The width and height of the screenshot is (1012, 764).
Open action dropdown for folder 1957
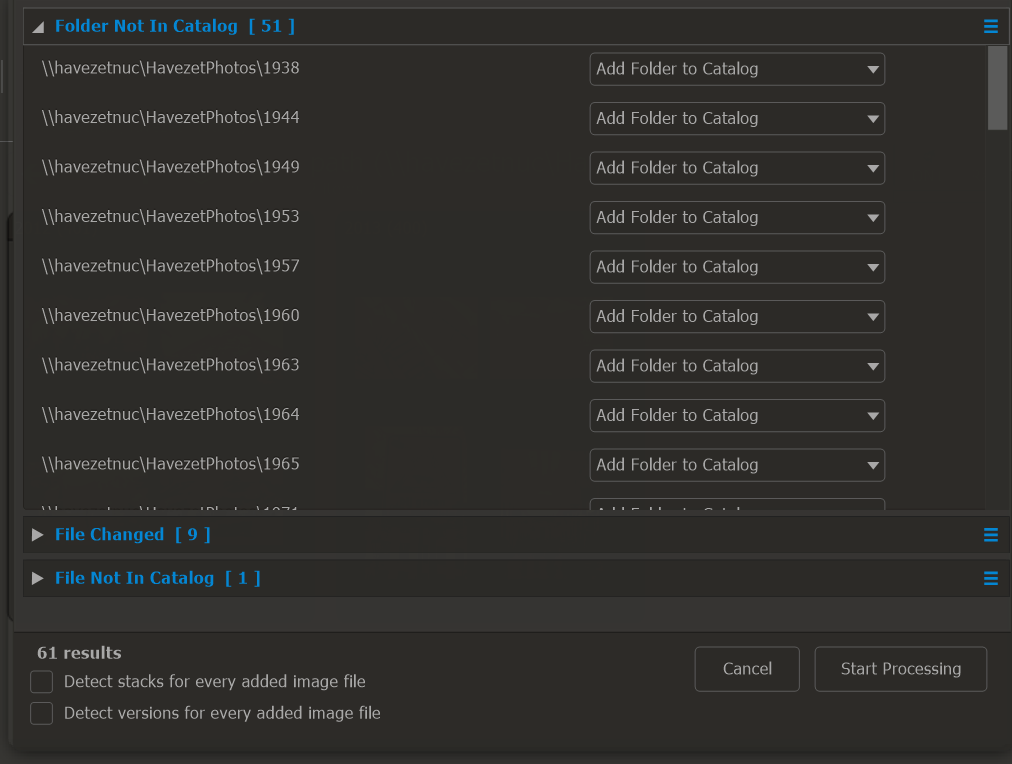click(737, 267)
